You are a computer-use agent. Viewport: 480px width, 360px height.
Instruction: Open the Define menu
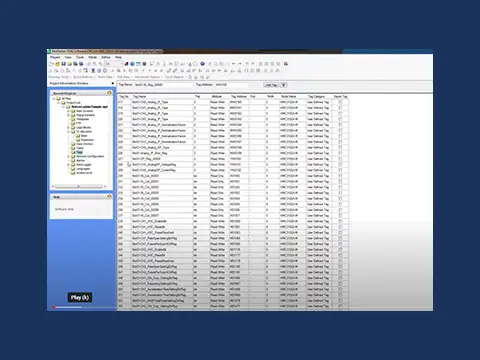tap(106, 57)
